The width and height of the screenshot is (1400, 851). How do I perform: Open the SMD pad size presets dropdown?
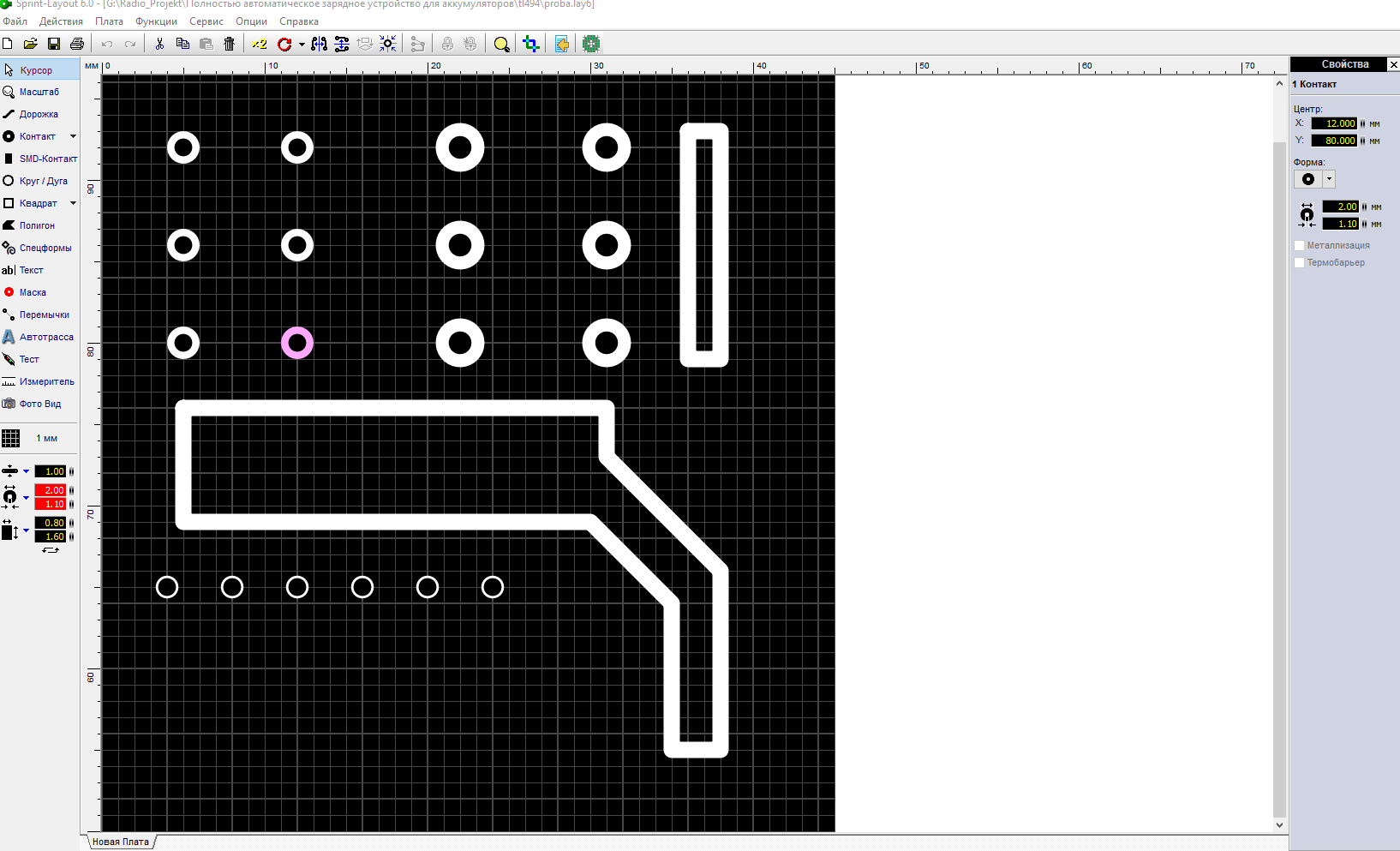coord(26,530)
